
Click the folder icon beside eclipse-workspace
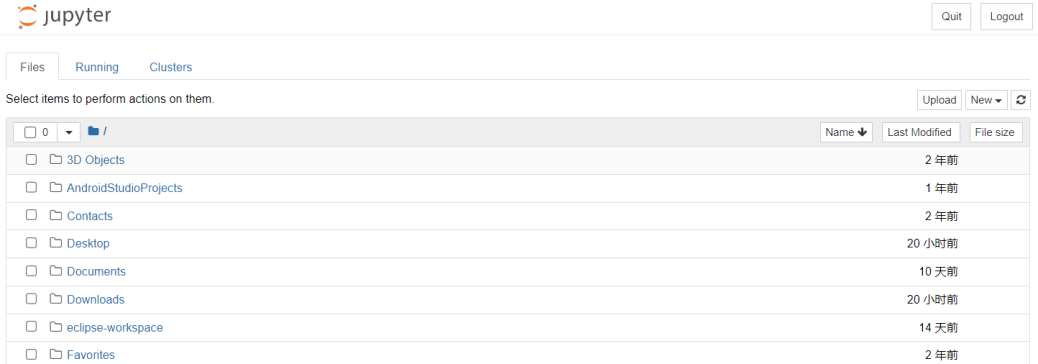[56, 327]
